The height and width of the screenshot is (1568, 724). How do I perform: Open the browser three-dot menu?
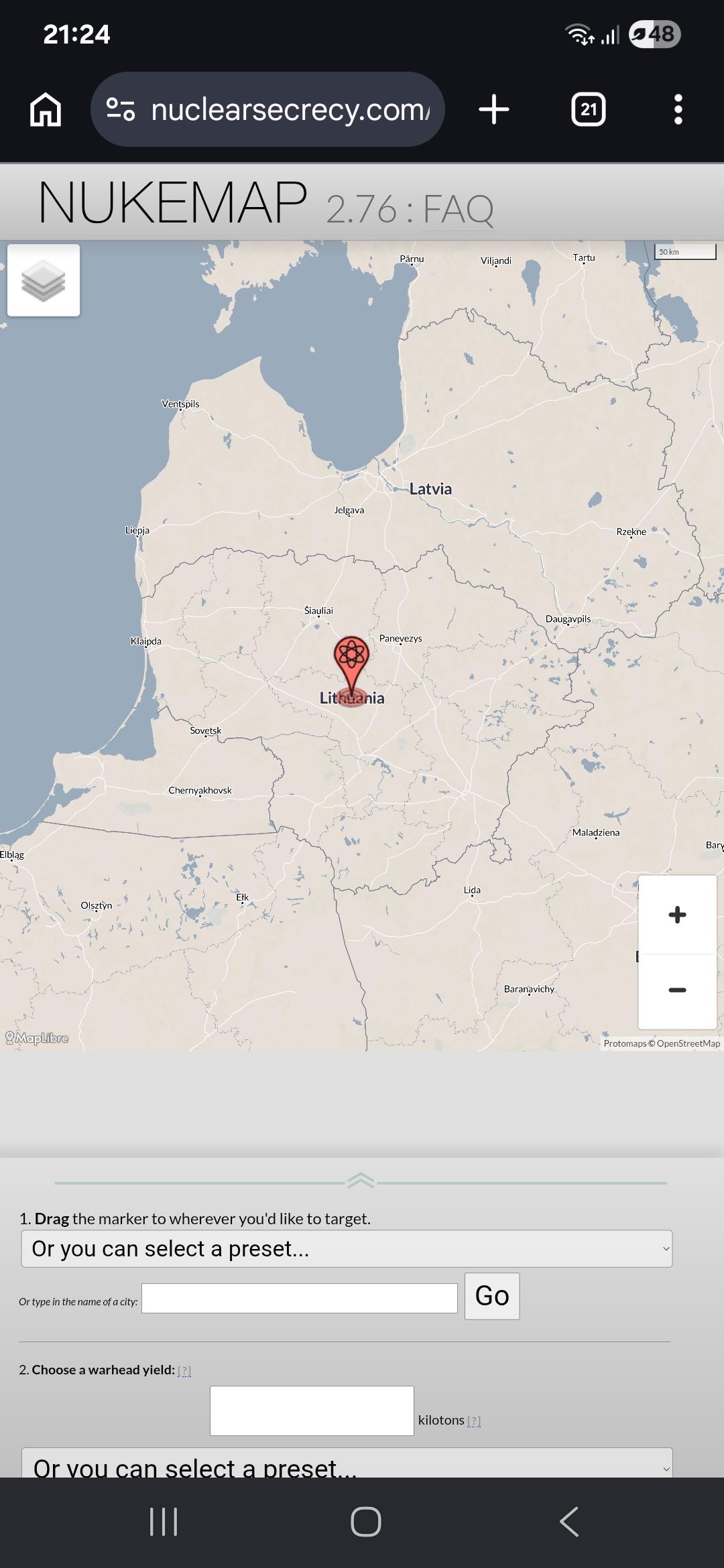click(678, 109)
